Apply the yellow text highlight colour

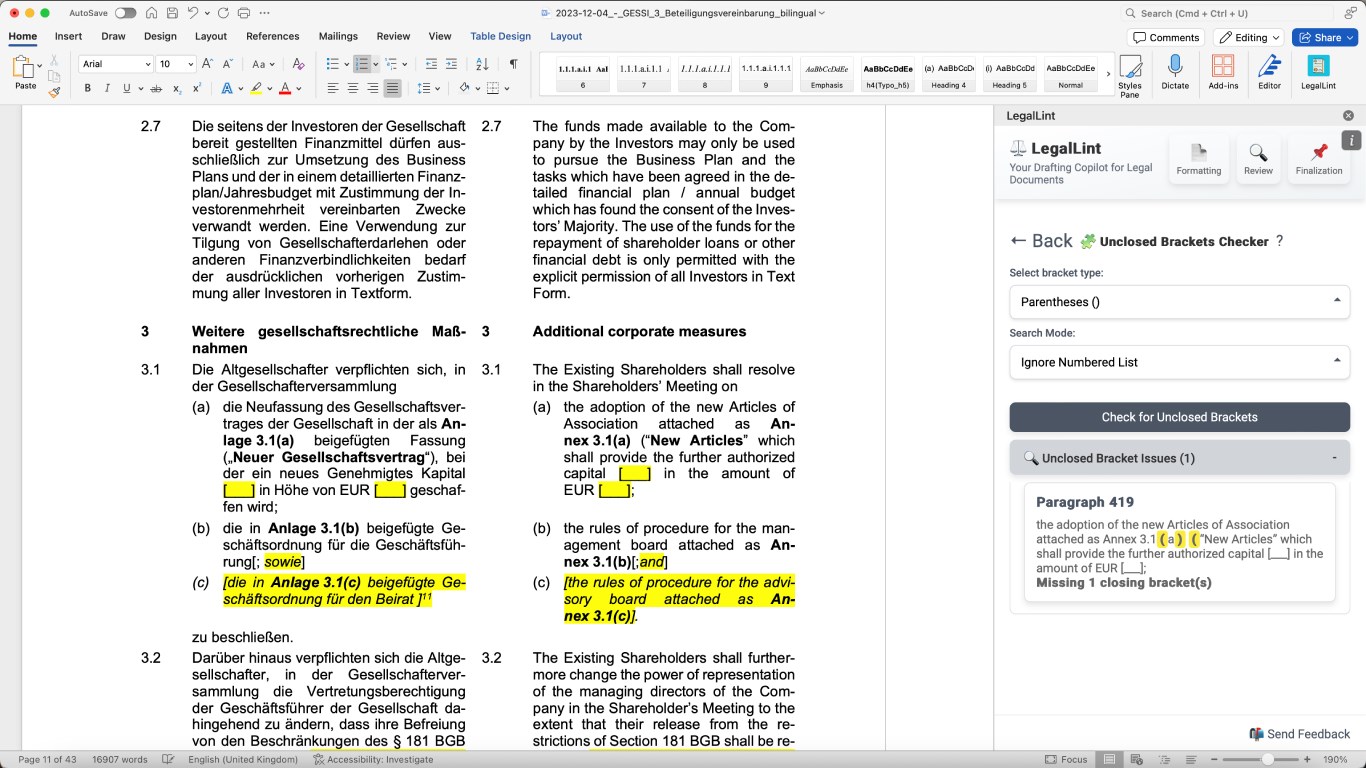(x=256, y=88)
